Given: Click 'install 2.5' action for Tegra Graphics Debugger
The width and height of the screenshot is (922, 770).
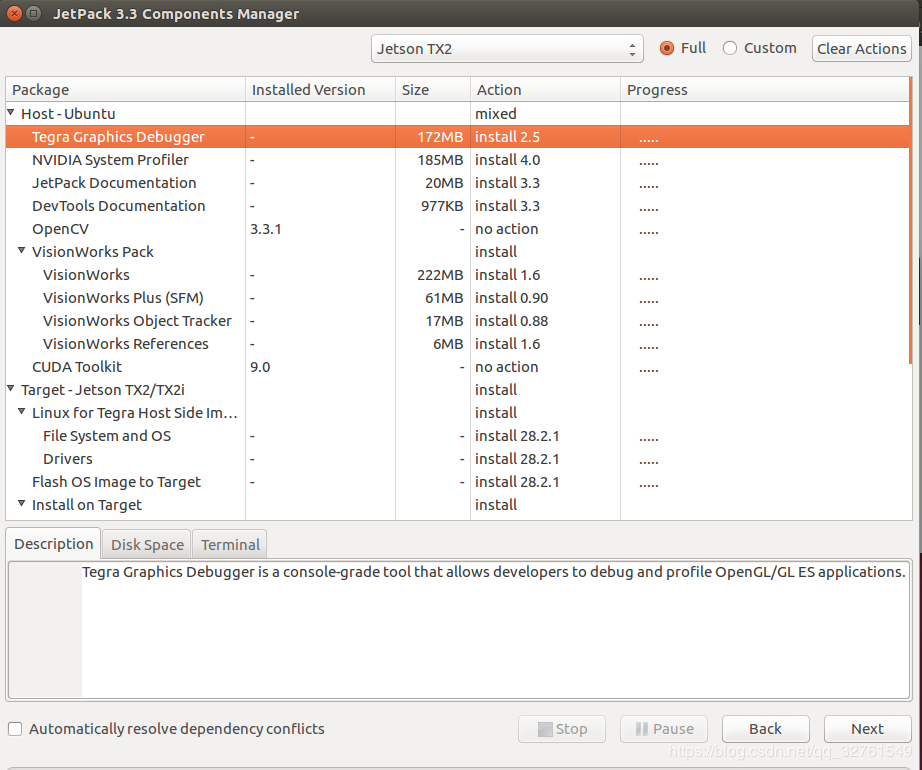Looking at the screenshot, I should pyautogui.click(x=507, y=136).
